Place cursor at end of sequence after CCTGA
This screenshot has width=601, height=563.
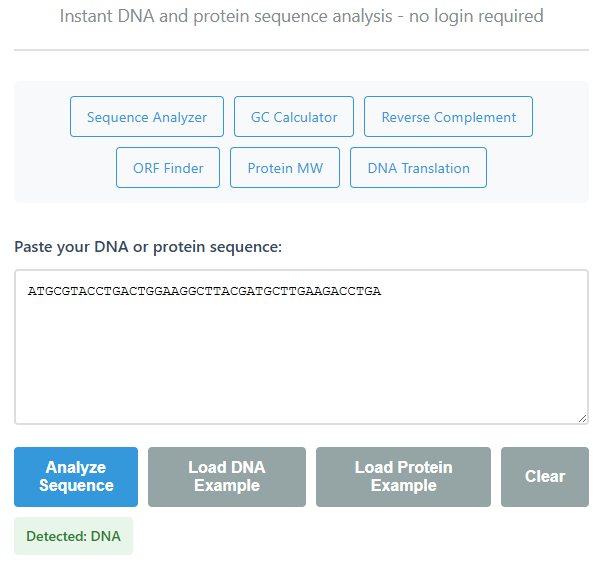point(382,292)
